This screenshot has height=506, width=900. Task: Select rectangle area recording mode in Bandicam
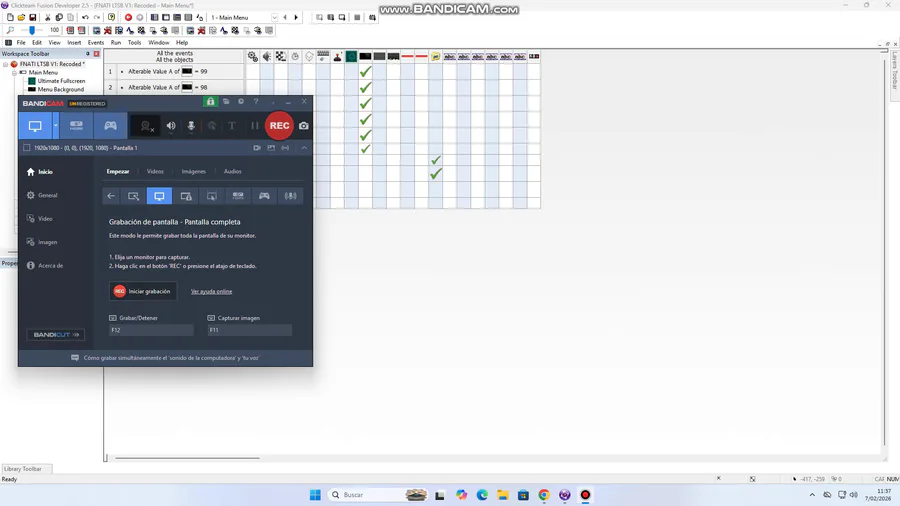[x=133, y=196]
